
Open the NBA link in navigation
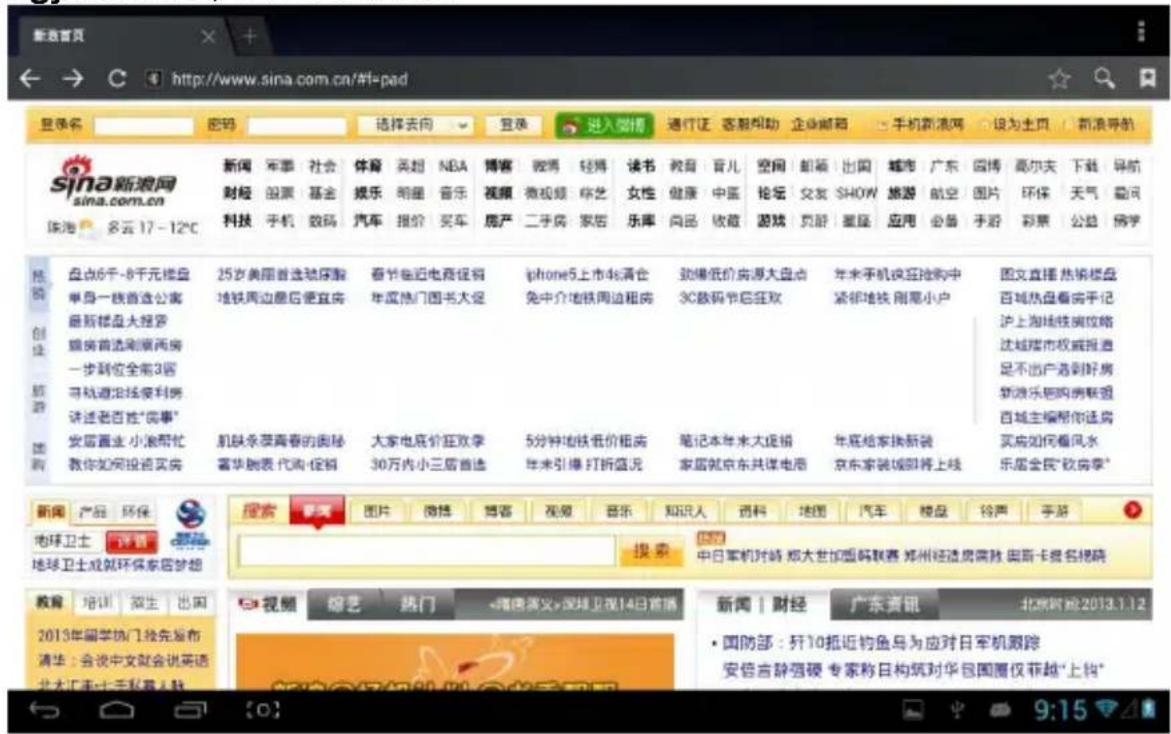pyautogui.click(x=453, y=166)
